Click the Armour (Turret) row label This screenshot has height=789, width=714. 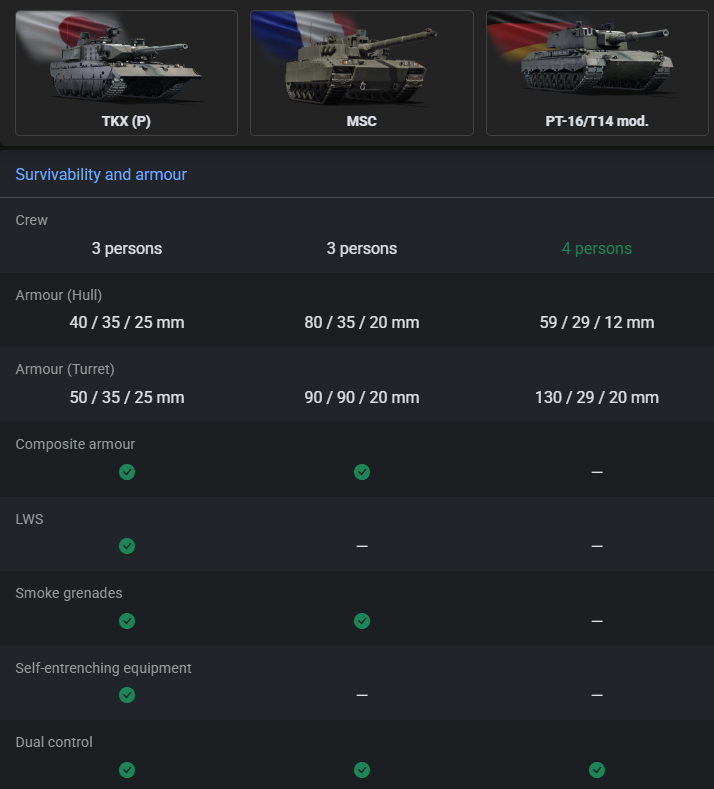coord(65,369)
